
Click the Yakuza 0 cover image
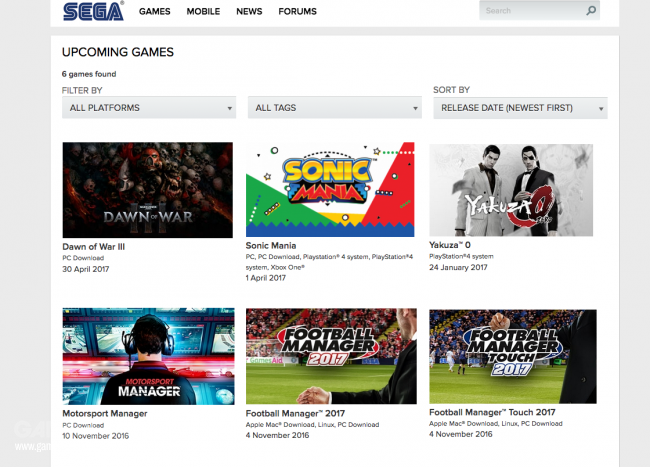511,189
